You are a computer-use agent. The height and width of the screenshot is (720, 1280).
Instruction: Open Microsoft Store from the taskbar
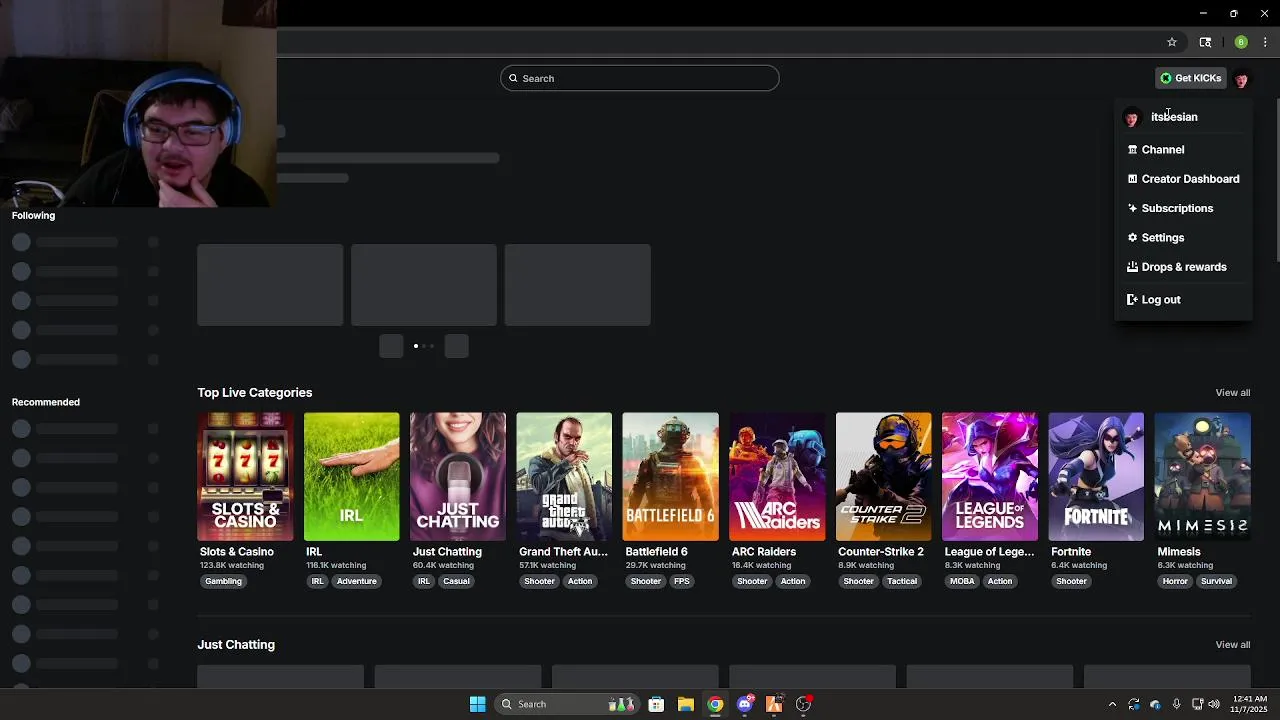(656, 704)
